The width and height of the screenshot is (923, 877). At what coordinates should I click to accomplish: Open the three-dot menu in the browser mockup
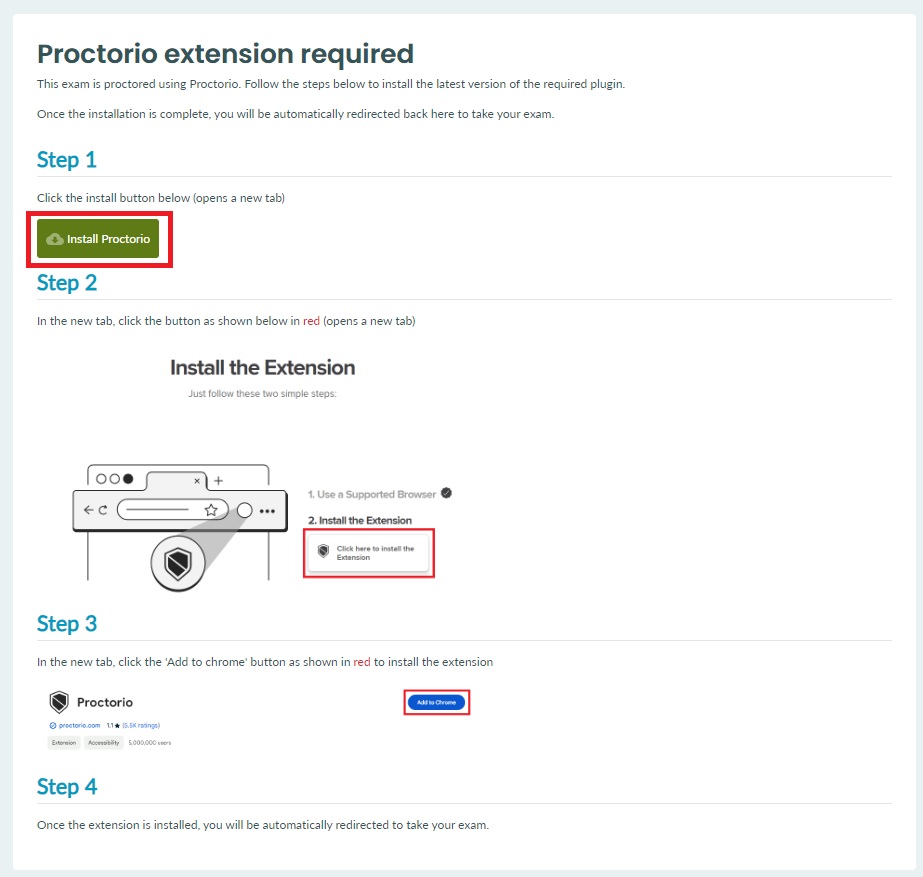point(267,510)
